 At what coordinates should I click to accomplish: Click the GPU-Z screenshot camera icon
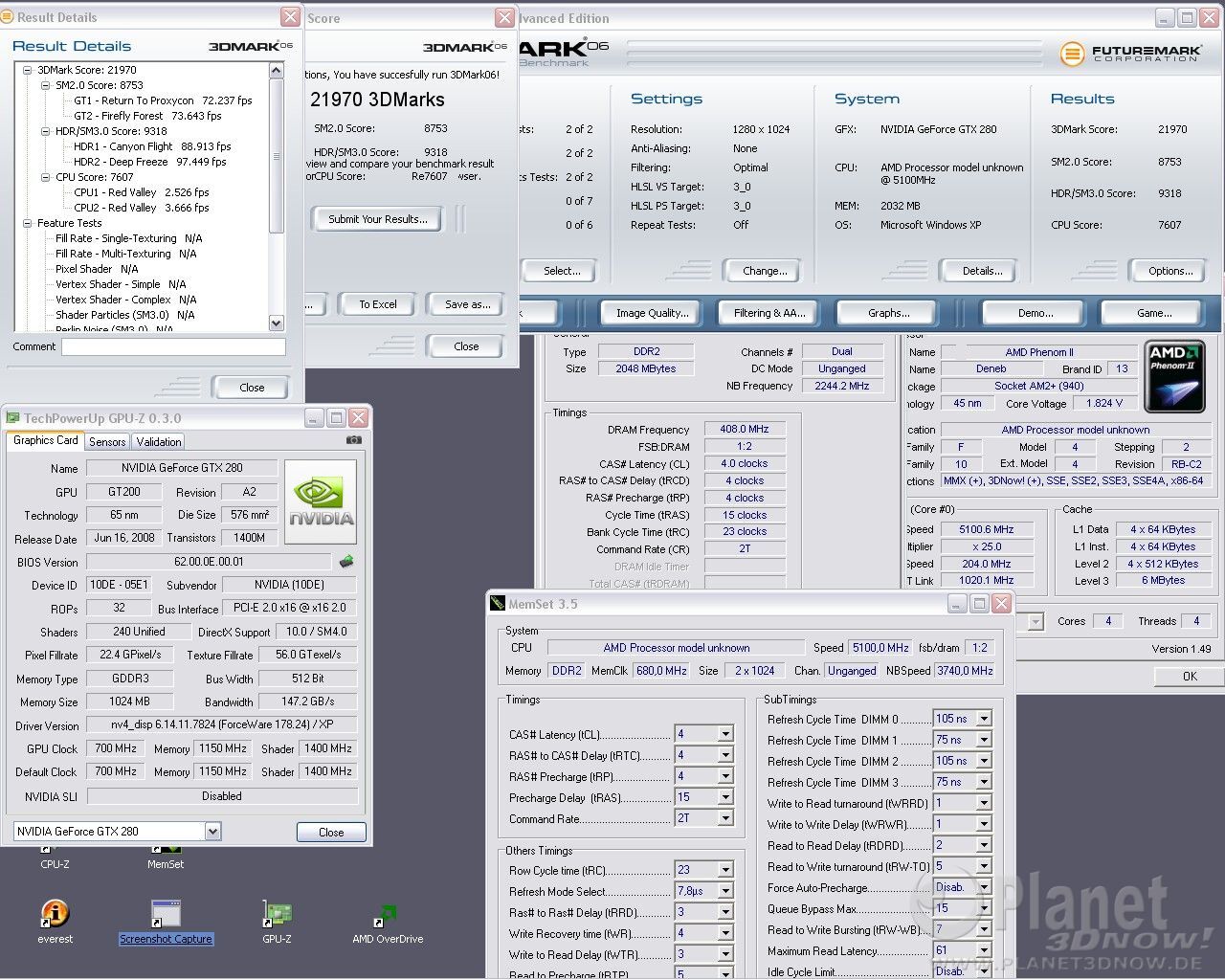(353, 440)
